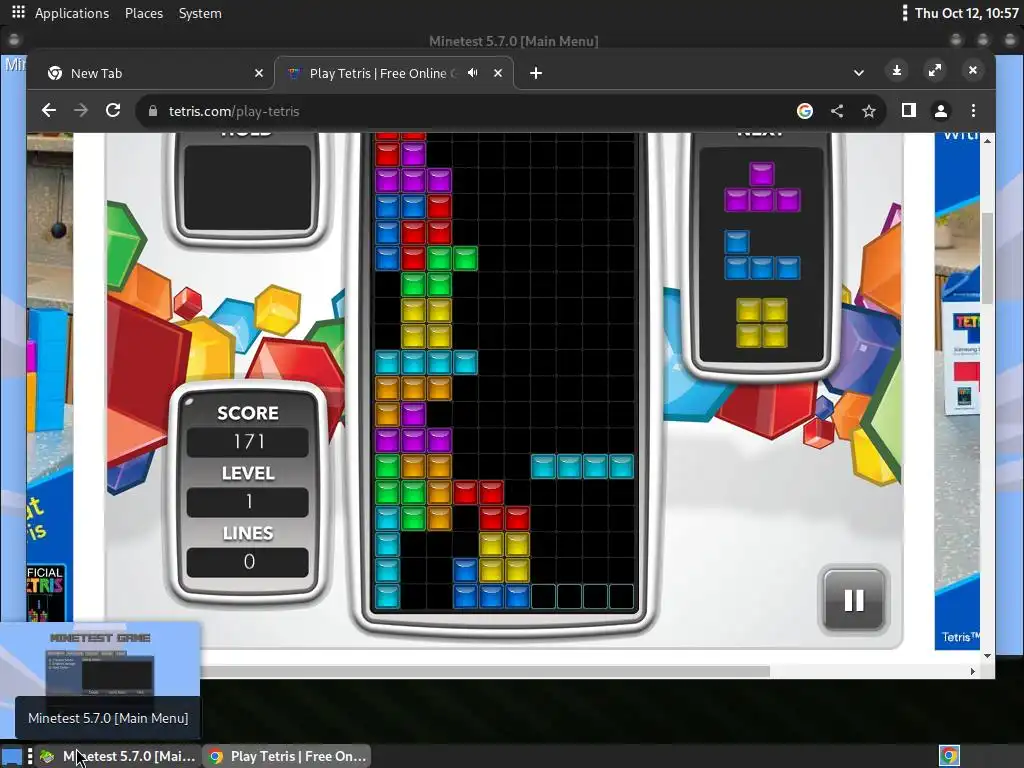Click the Applications grid icon
1024x768 pixels.
(18, 12)
